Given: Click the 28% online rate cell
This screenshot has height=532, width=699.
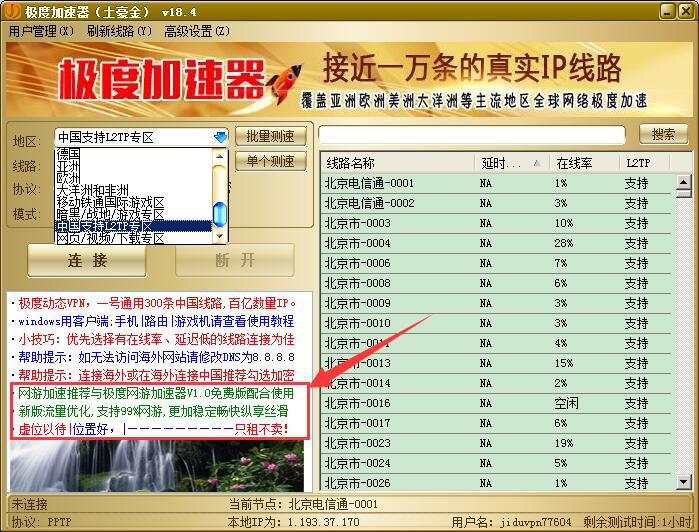Looking at the screenshot, I should 563,243.
